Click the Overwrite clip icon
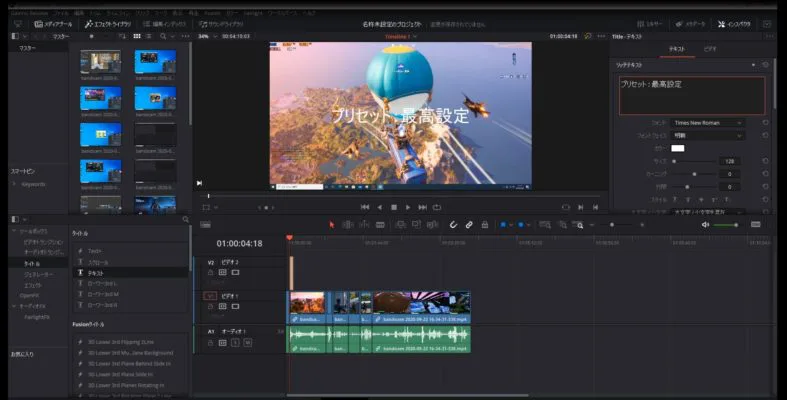Screen dimensions: 787x400 [416, 225]
